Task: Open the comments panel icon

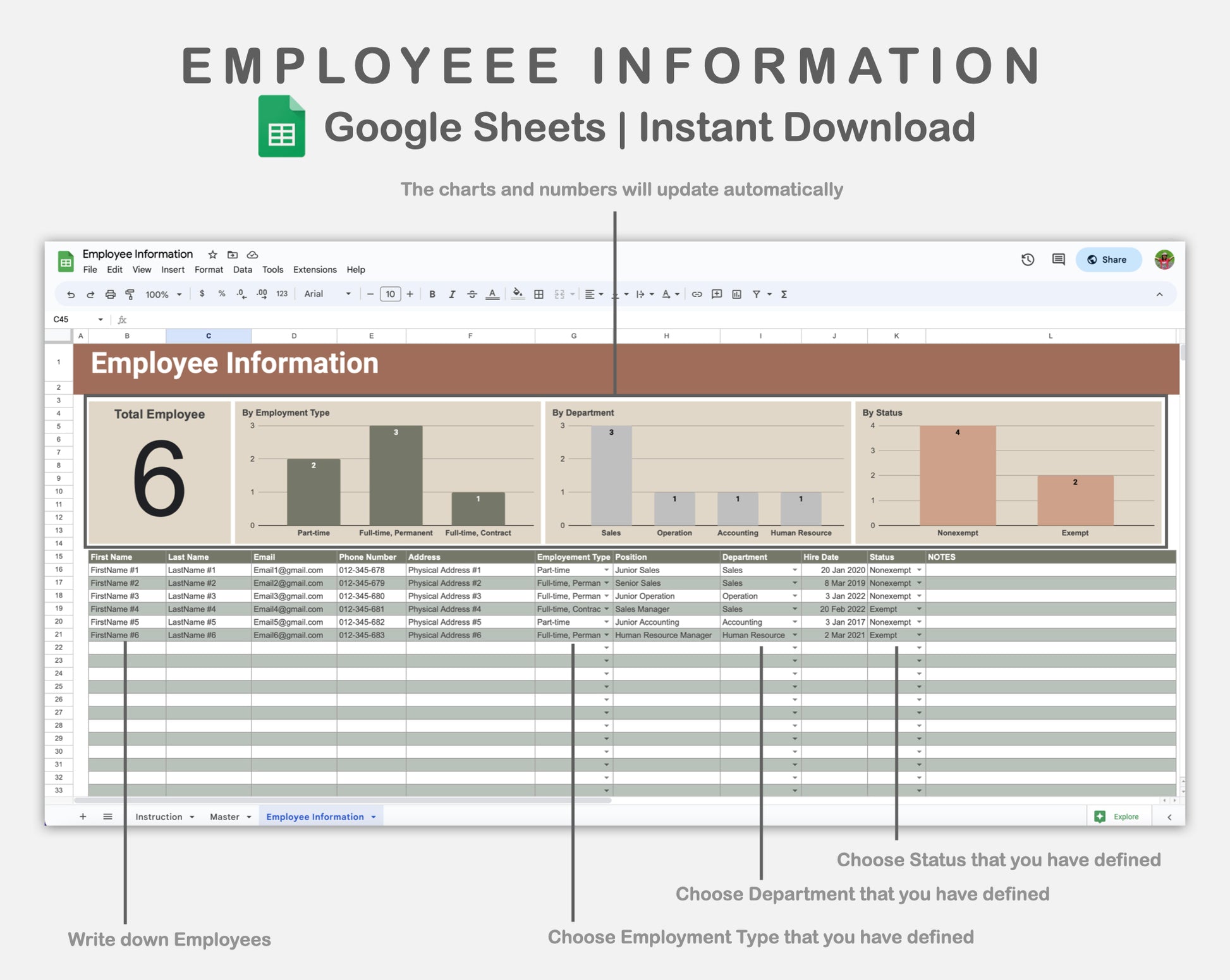Action: pos(1058,260)
